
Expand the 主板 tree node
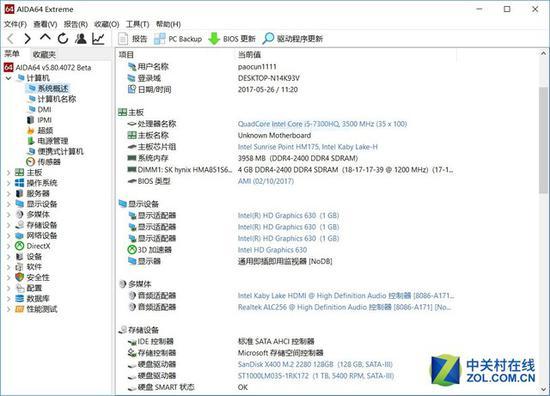coord(9,173)
